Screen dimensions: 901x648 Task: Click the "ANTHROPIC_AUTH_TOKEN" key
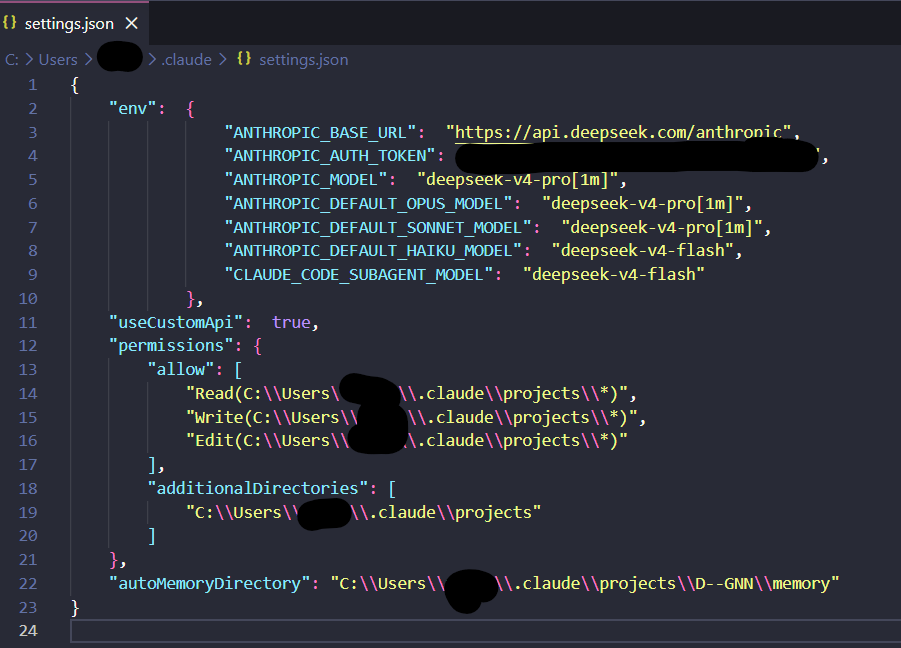click(x=330, y=156)
